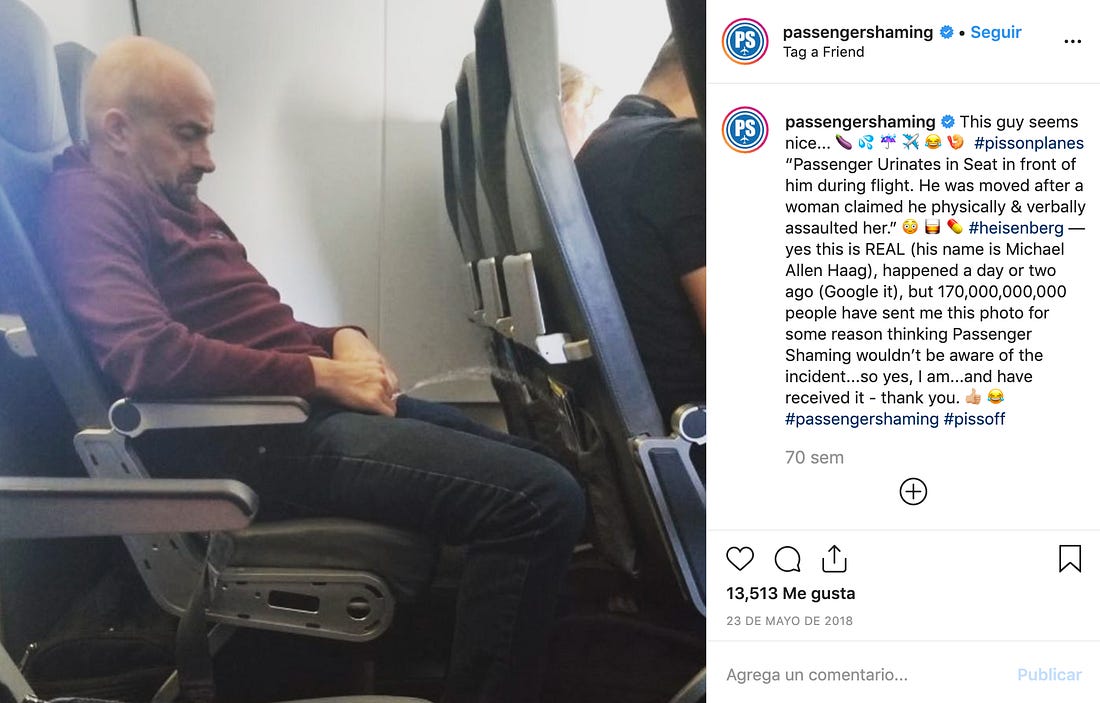Screen dimensions: 1100x703
Task: Load more comments with plus circle
Action: pos(913,491)
